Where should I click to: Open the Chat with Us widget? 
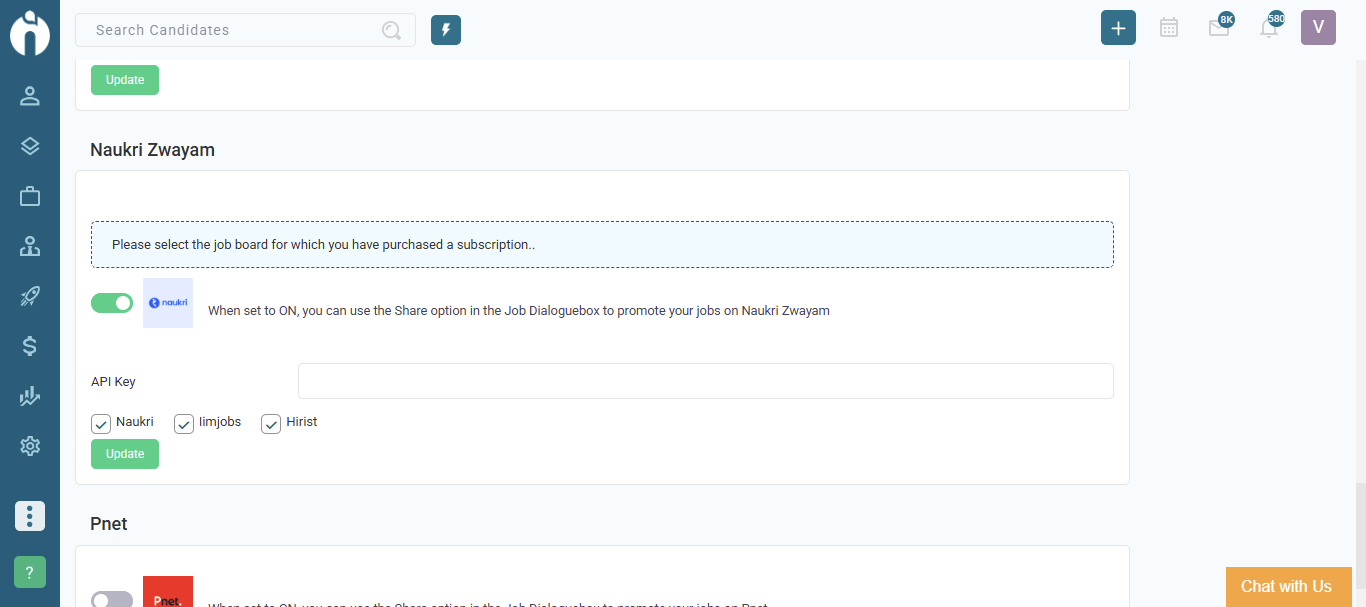[1287, 587]
